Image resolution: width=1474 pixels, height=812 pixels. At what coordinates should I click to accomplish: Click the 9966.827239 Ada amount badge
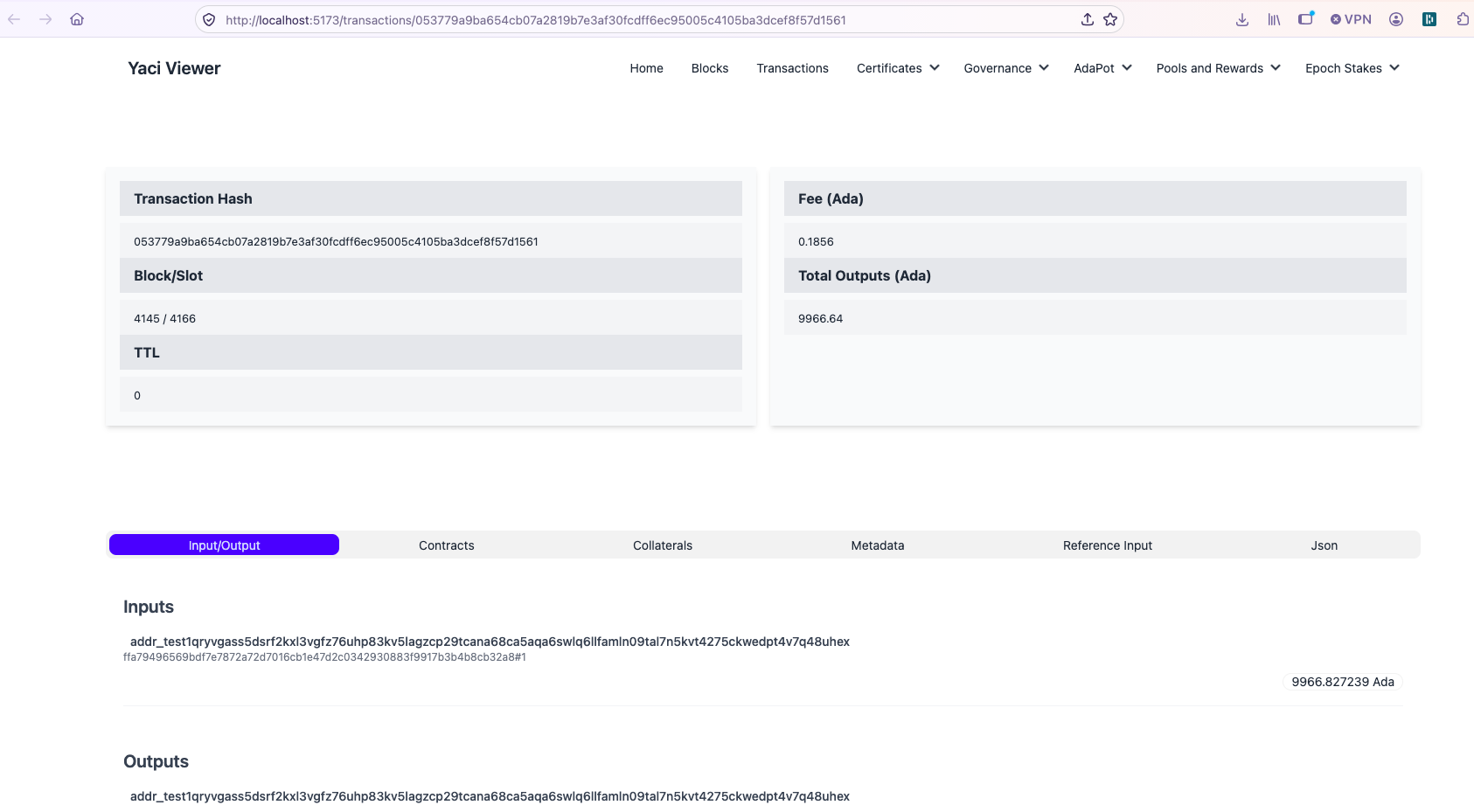coord(1343,682)
